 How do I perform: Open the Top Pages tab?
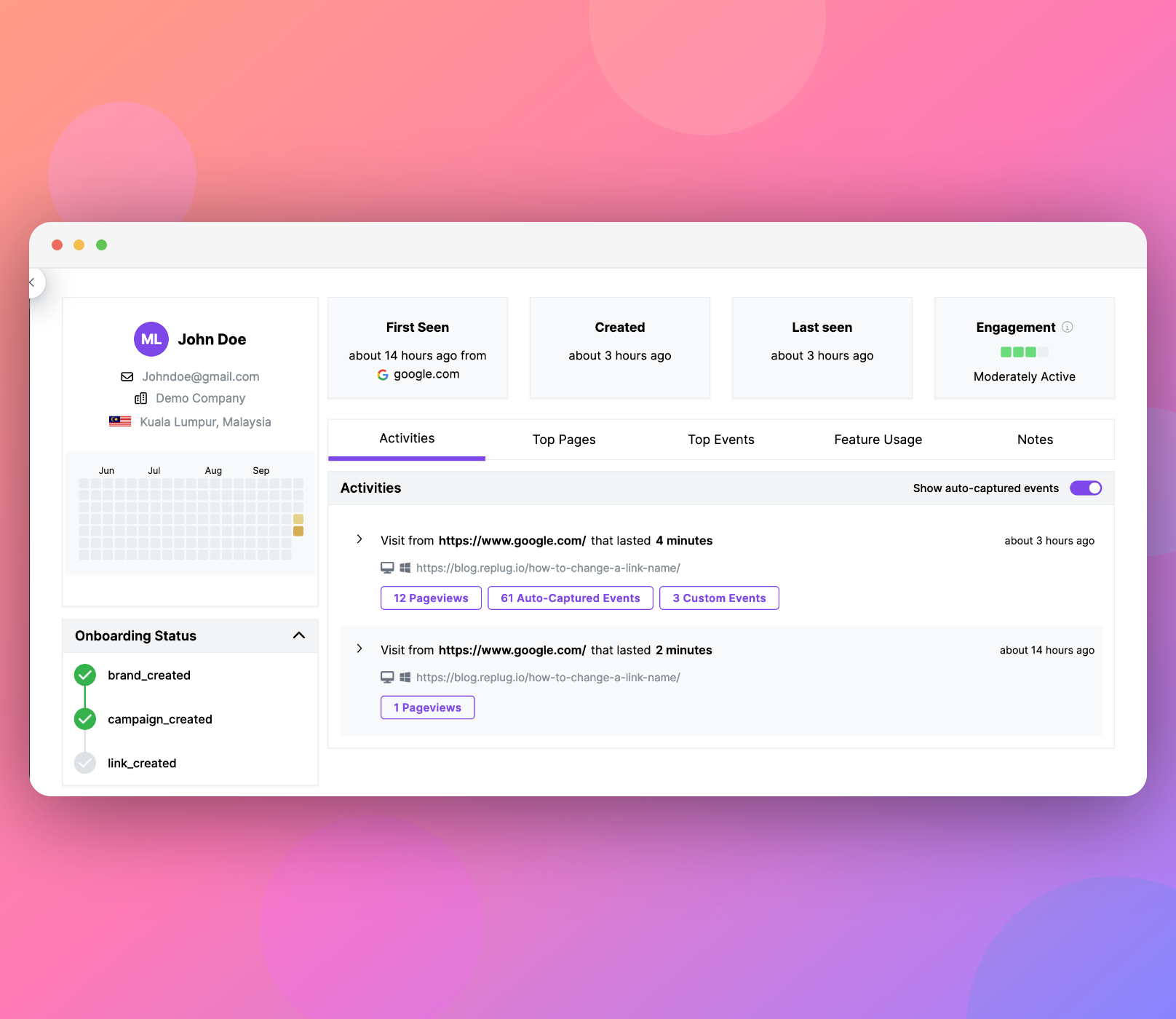pyautogui.click(x=564, y=440)
